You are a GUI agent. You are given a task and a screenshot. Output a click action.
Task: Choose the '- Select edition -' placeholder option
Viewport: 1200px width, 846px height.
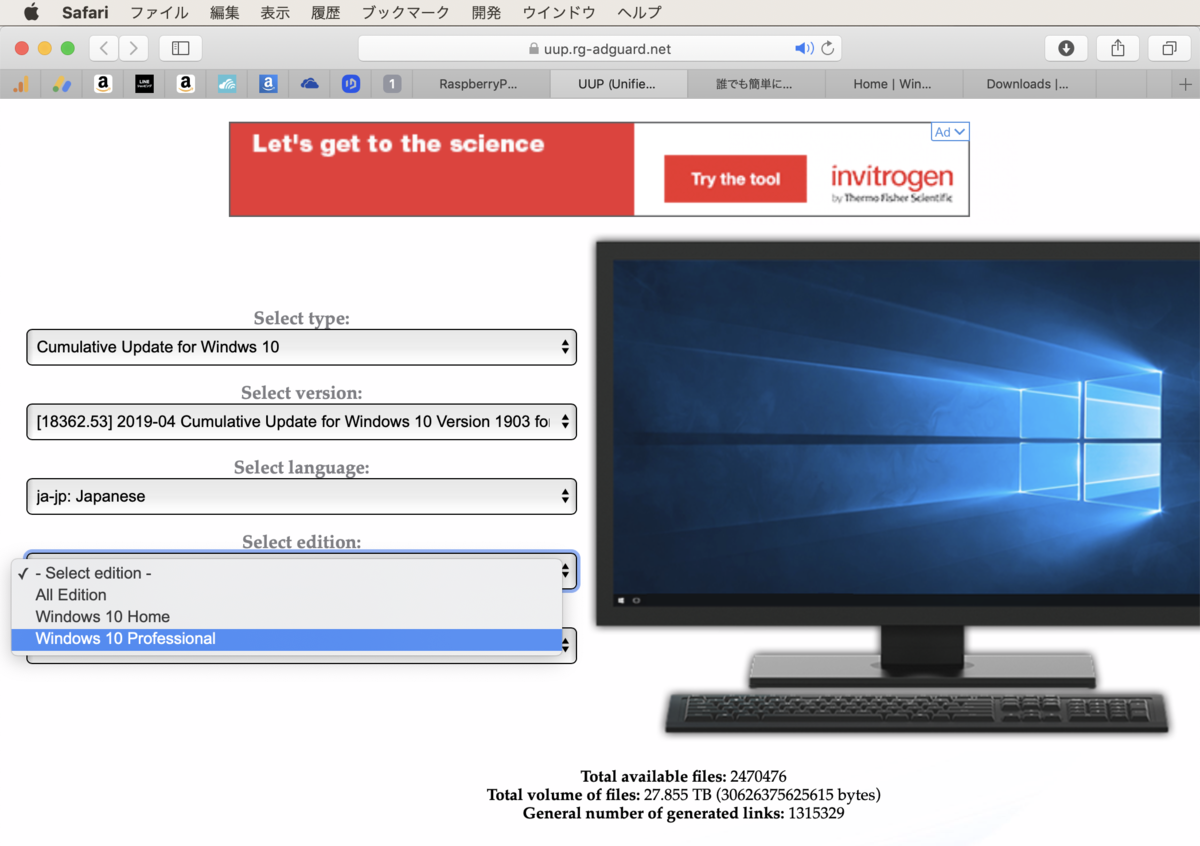coord(286,573)
